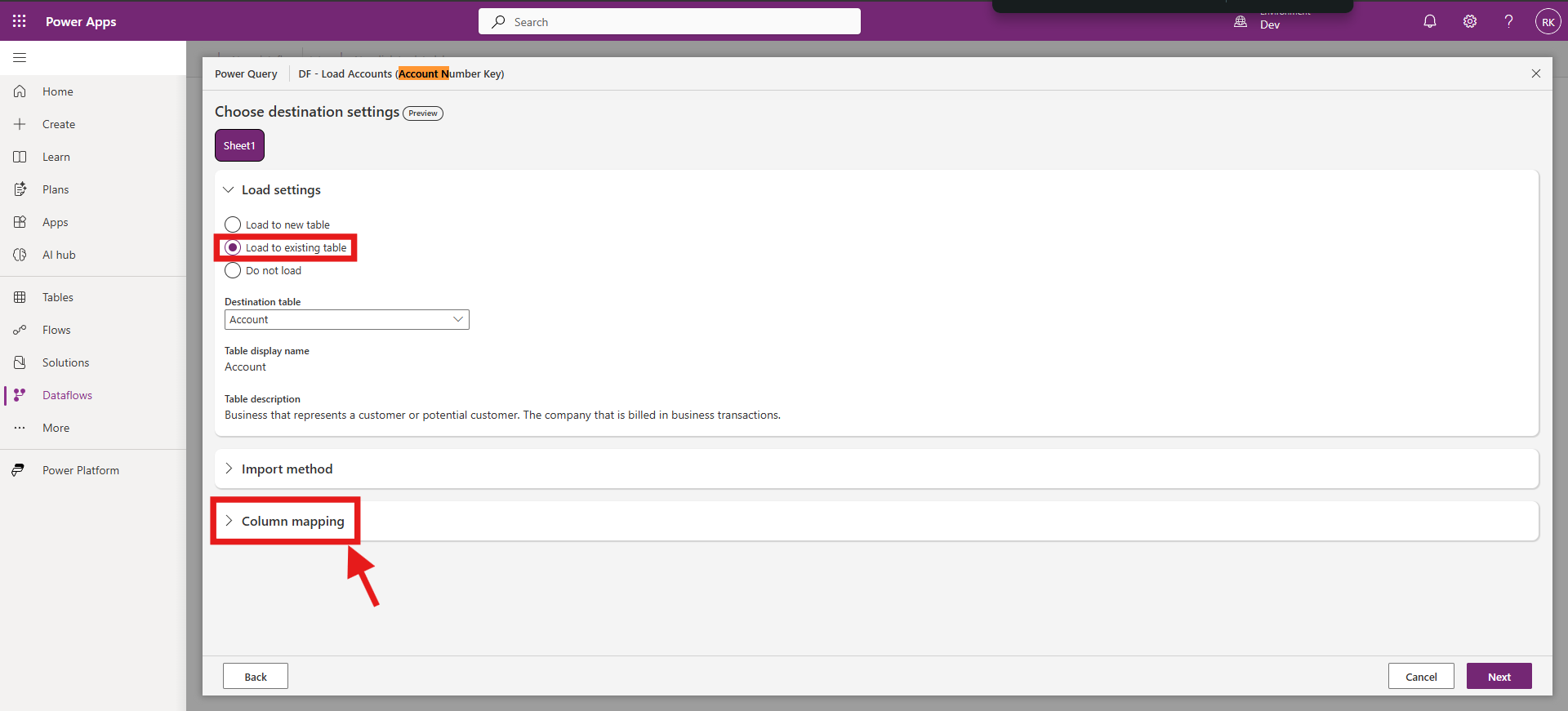Open the Destination table dropdown
This screenshot has height=711, width=1568.
click(346, 320)
